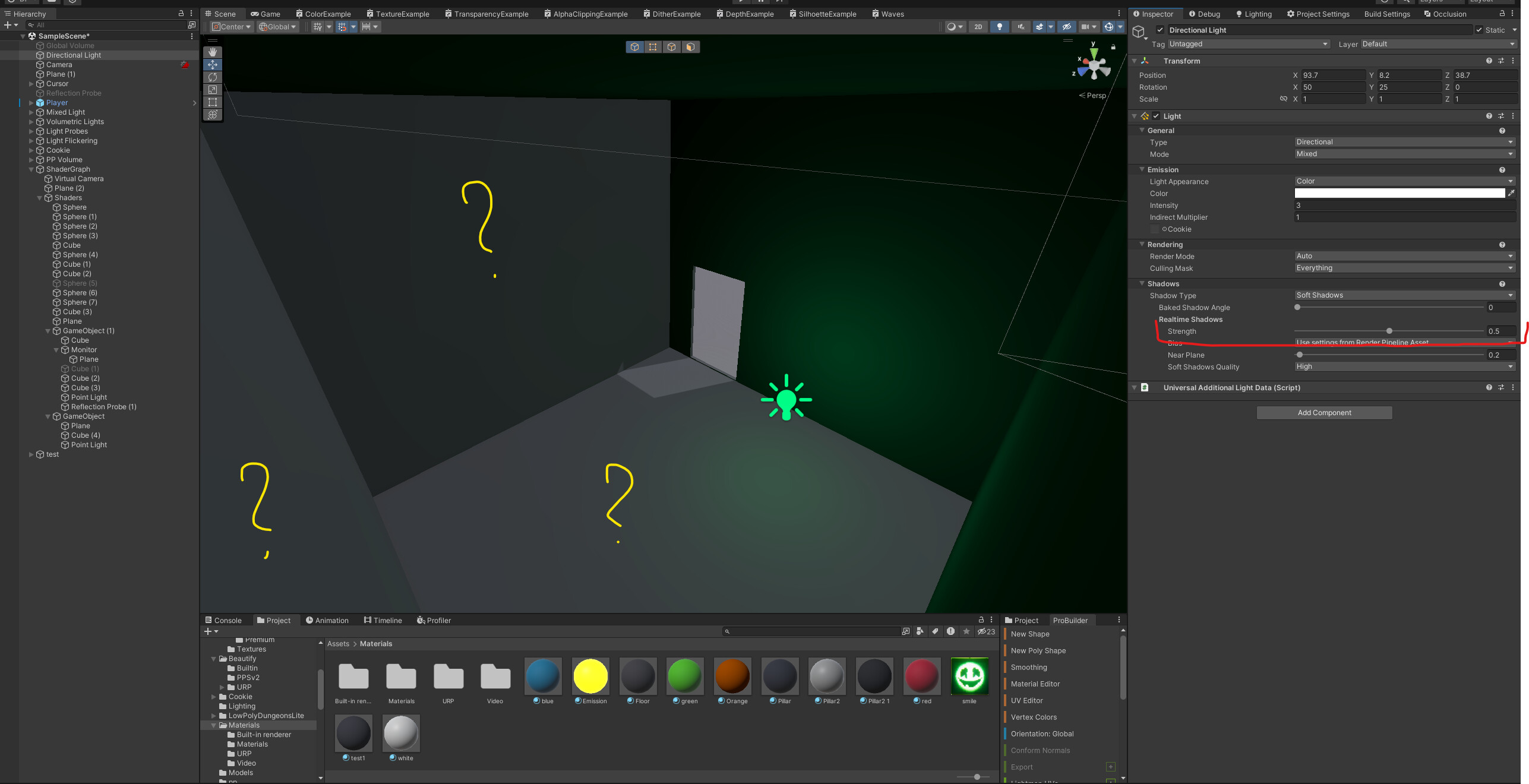Click New Poly Shape in the ProBuilder panel

1037,650
